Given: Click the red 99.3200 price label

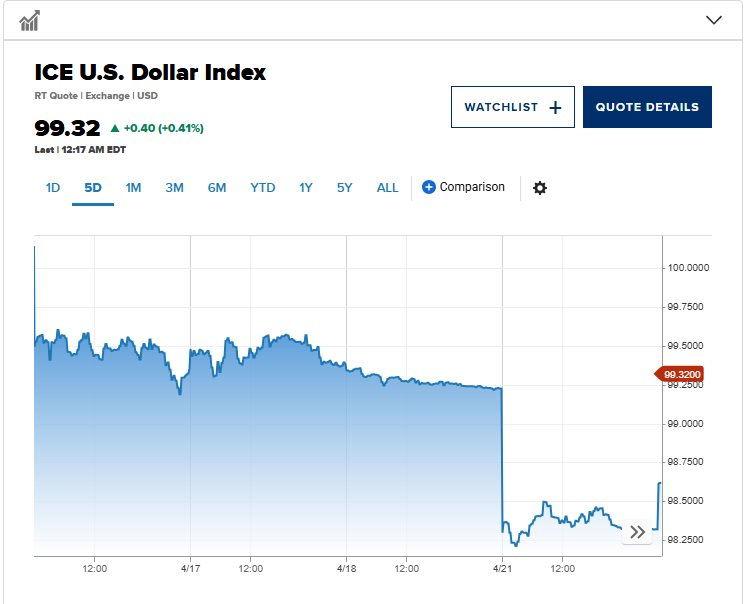Looking at the screenshot, I should pos(680,374).
